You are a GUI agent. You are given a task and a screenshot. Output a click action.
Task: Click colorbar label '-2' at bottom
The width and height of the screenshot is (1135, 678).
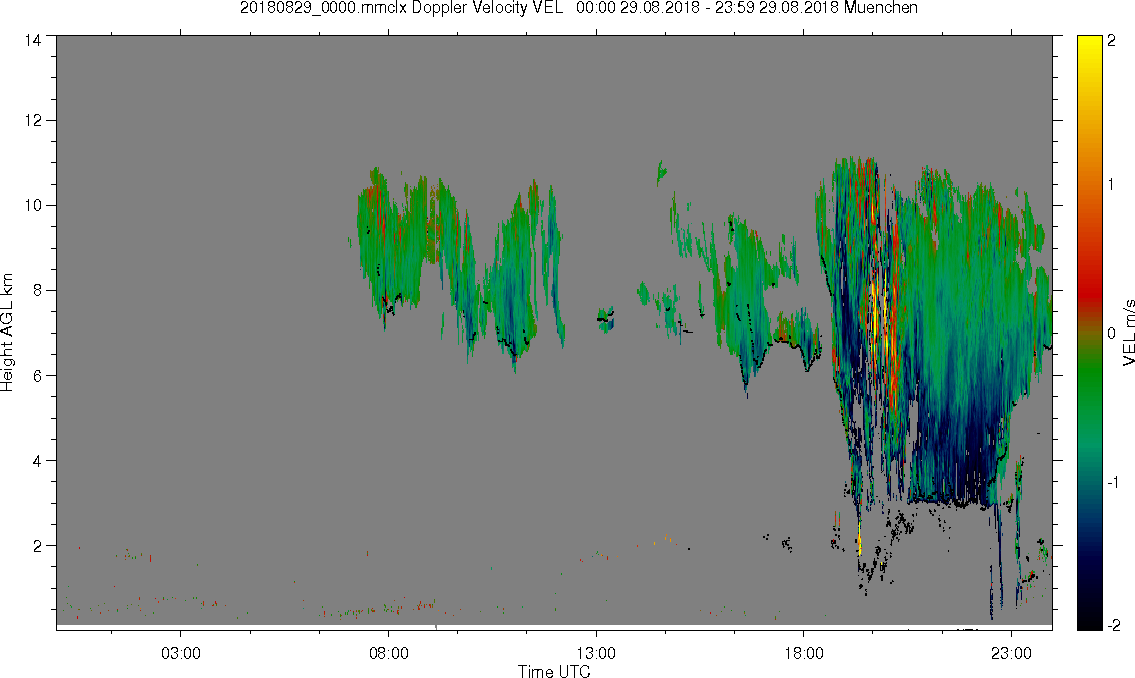tap(1114, 626)
